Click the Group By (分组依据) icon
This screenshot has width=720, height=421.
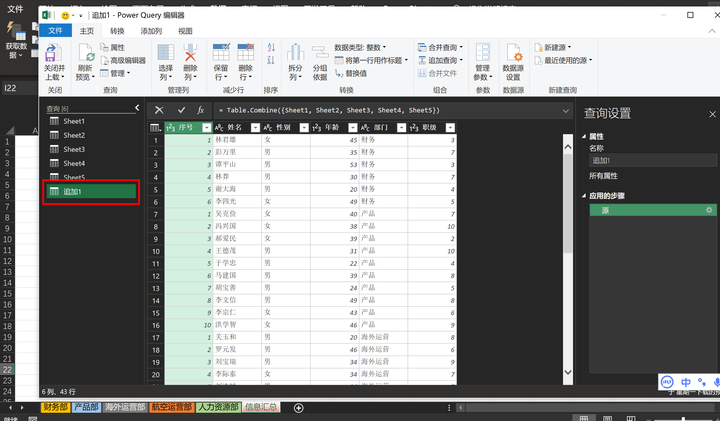pyautogui.click(x=320, y=52)
